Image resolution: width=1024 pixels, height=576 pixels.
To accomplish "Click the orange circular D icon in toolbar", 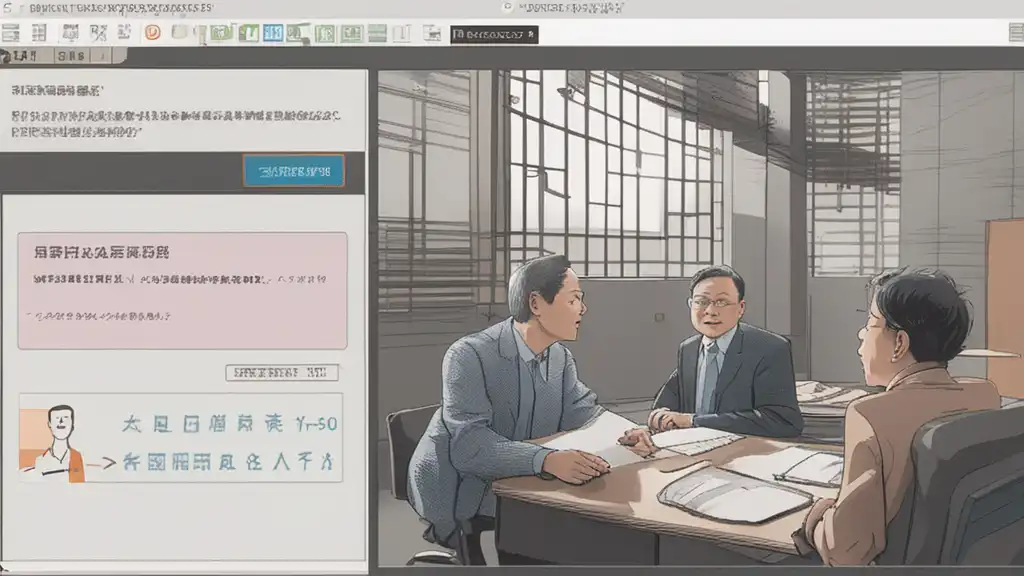I will 153,32.
